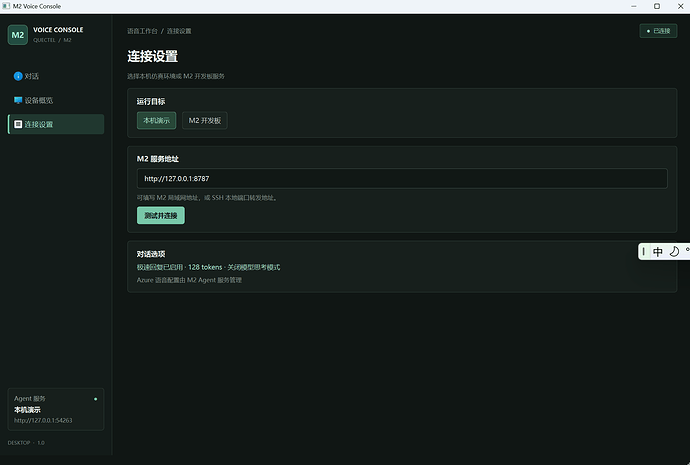Click the app icon in the title bar
Viewport: 690px width, 465px height.
point(6,6)
